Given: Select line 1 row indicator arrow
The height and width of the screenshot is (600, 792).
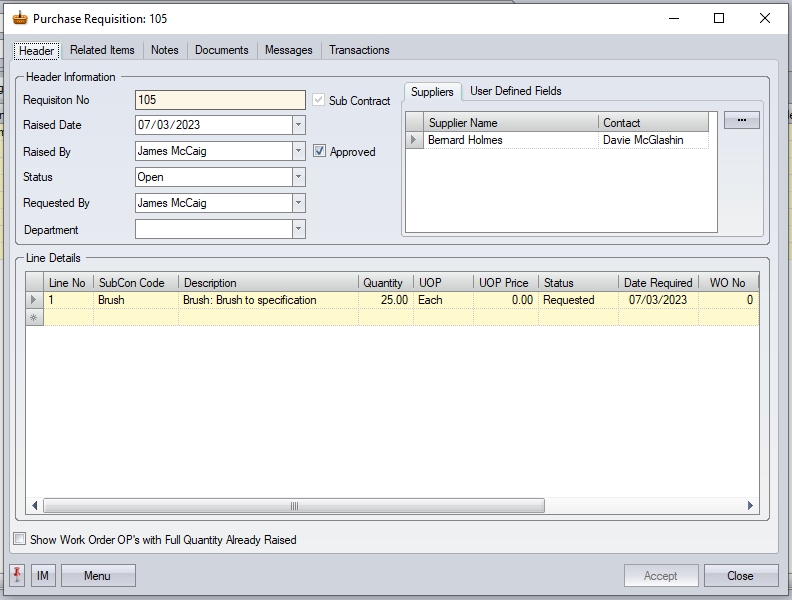Looking at the screenshot, I should coord(35,300).
